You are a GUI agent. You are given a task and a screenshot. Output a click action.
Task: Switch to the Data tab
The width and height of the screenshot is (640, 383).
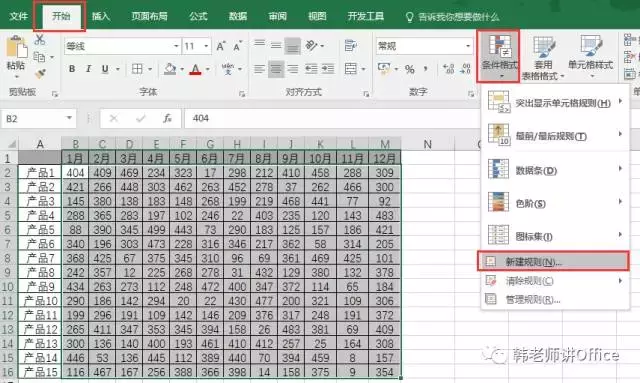coord(238,16)
